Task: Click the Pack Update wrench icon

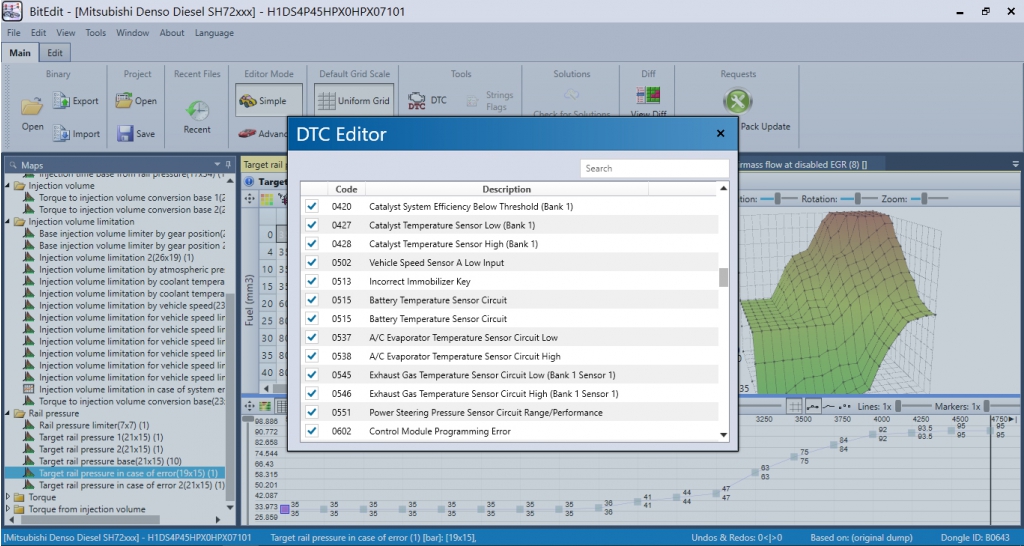Action: point(738,101)
